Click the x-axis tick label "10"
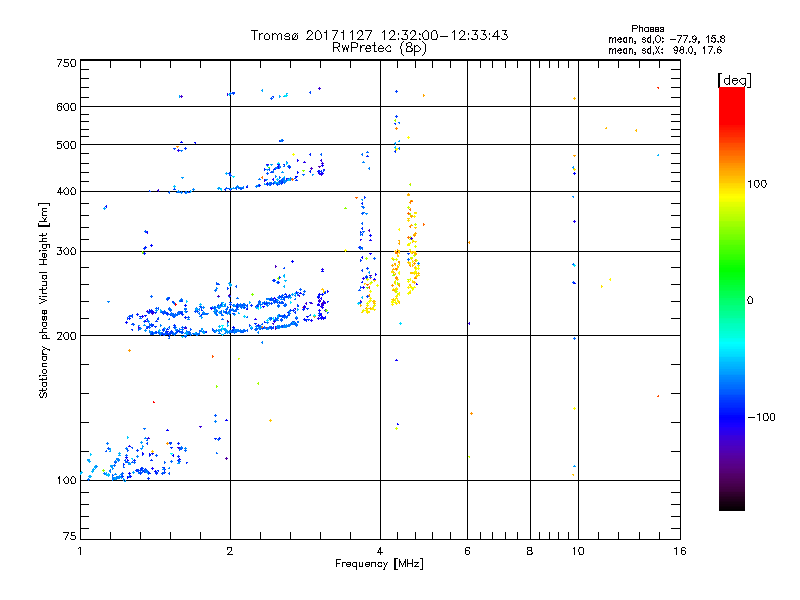This screenshot has width=800, height=600. pos(578,551)
